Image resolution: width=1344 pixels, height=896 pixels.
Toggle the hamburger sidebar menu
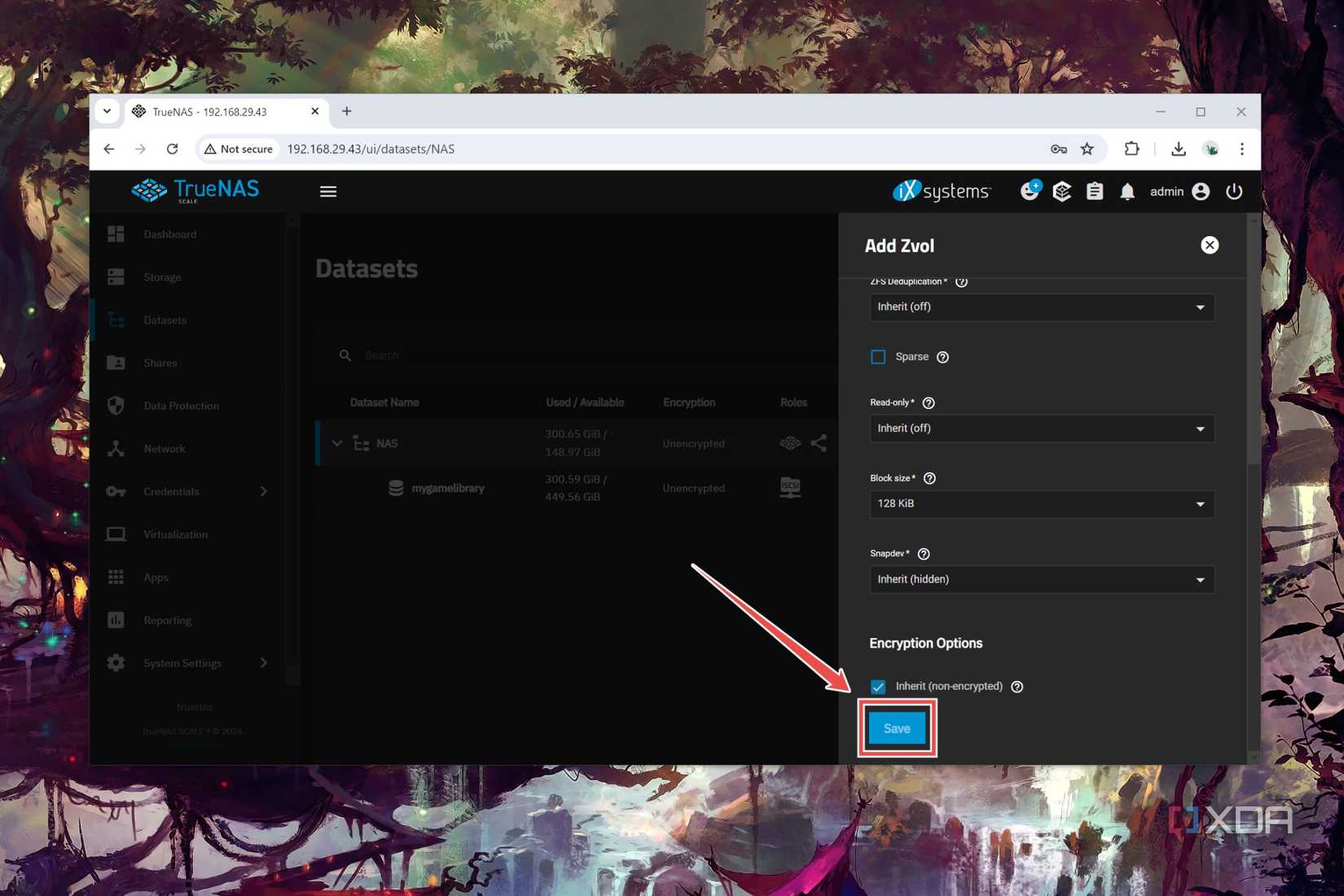[x=328, y=191]
